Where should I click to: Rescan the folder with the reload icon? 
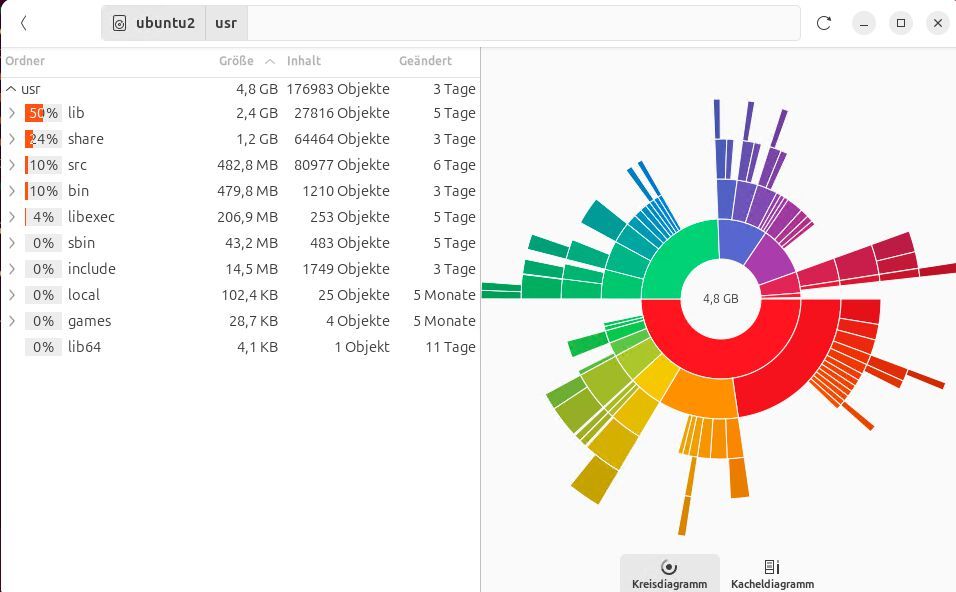[x=824, y=23]
